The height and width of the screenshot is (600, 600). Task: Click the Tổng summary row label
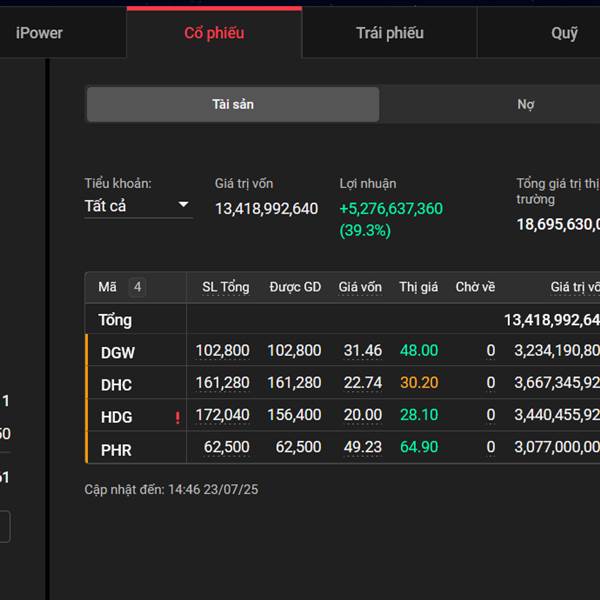[x=115, y=320]
